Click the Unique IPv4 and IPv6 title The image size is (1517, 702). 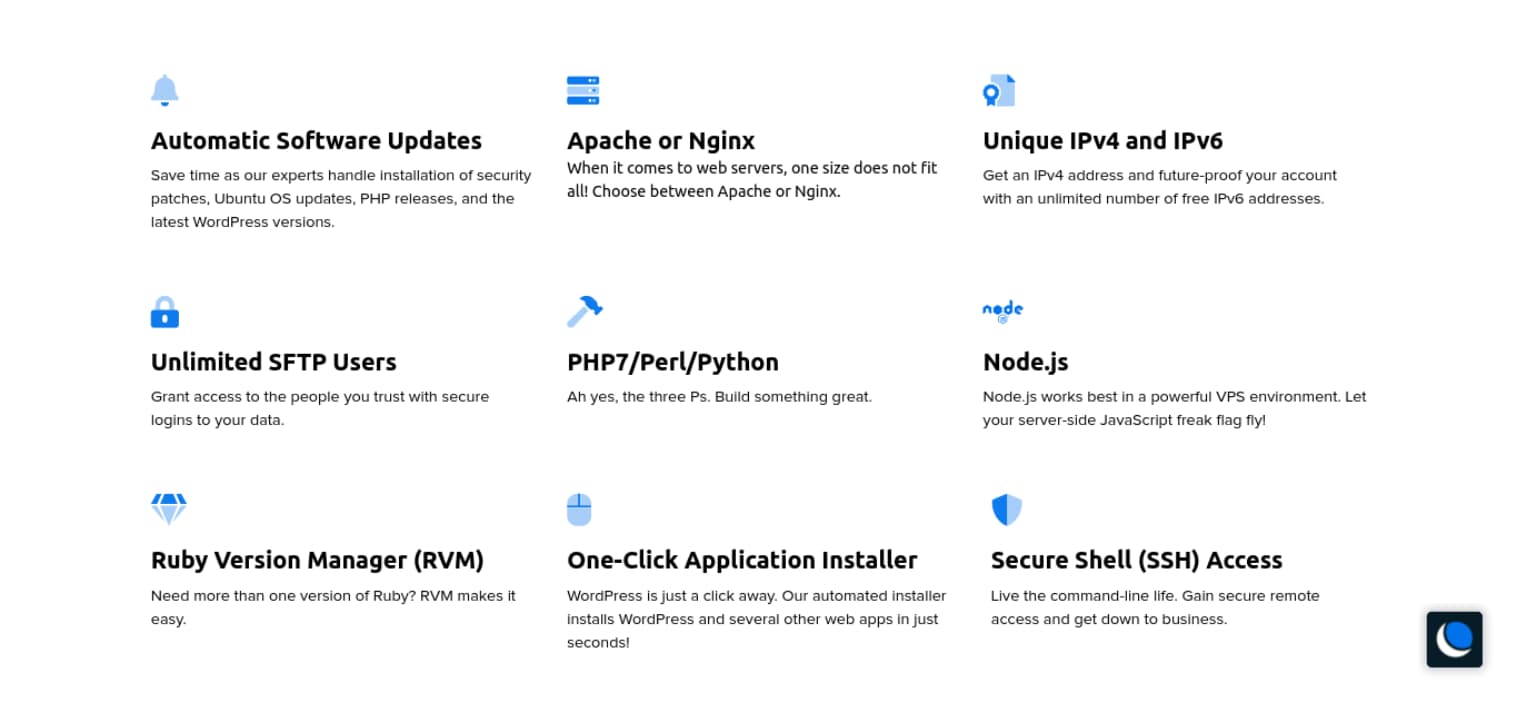click(1103, 140)
